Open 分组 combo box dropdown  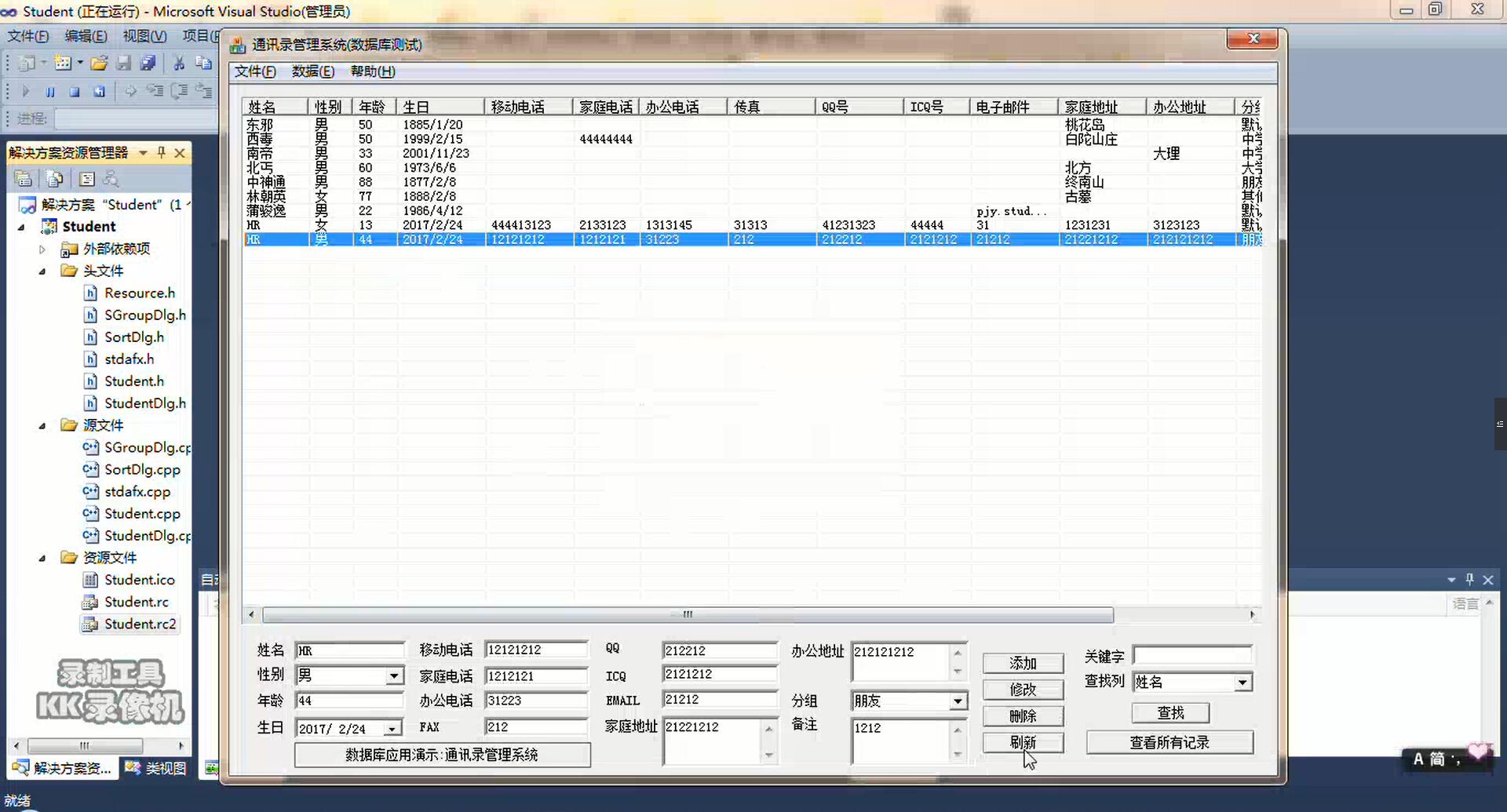pos(958,701)
